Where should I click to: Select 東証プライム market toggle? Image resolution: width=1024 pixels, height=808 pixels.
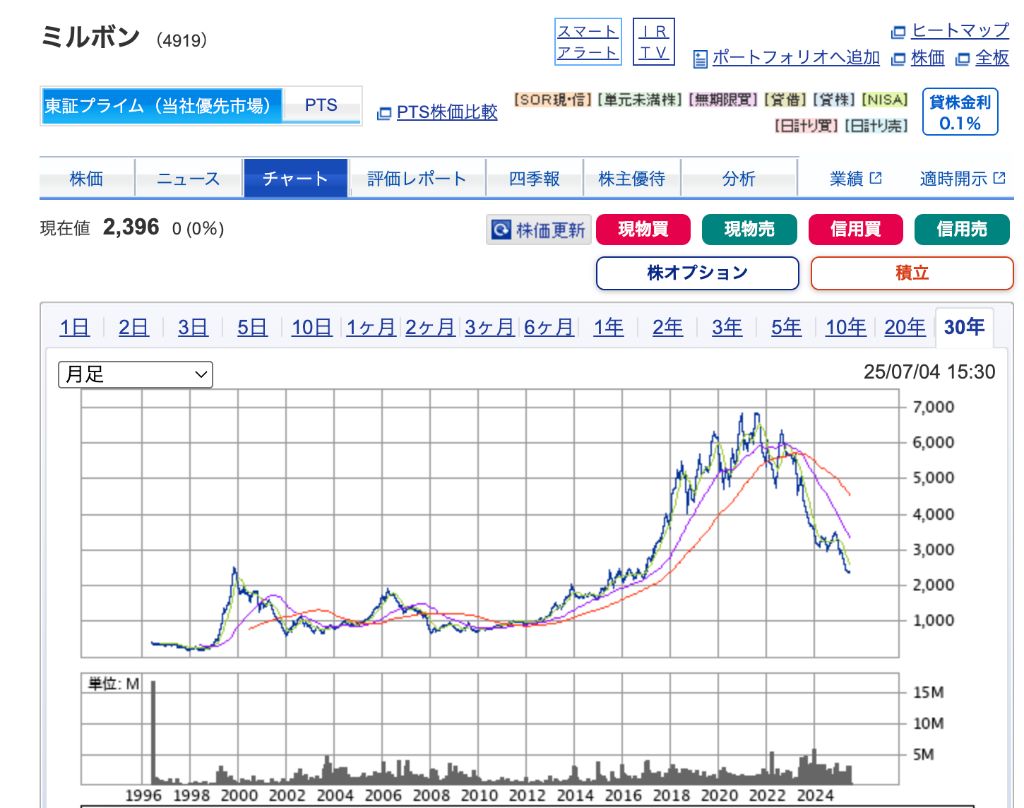click(161, 105)
